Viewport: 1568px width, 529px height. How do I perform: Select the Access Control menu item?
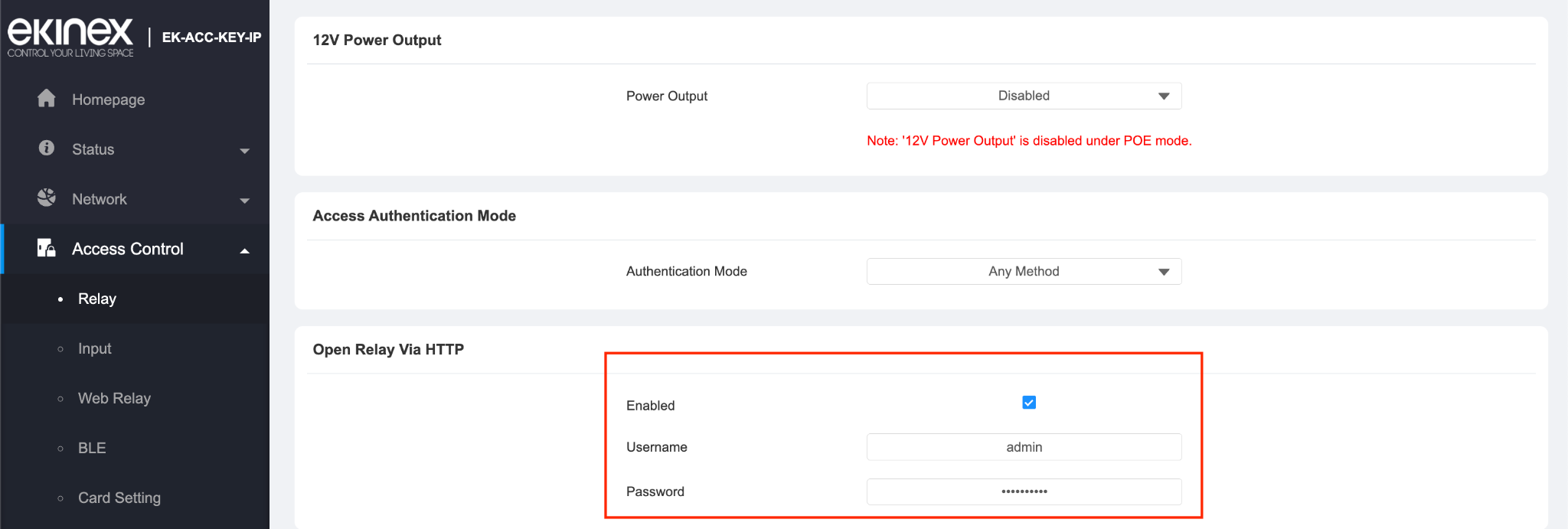click(135, 249)
